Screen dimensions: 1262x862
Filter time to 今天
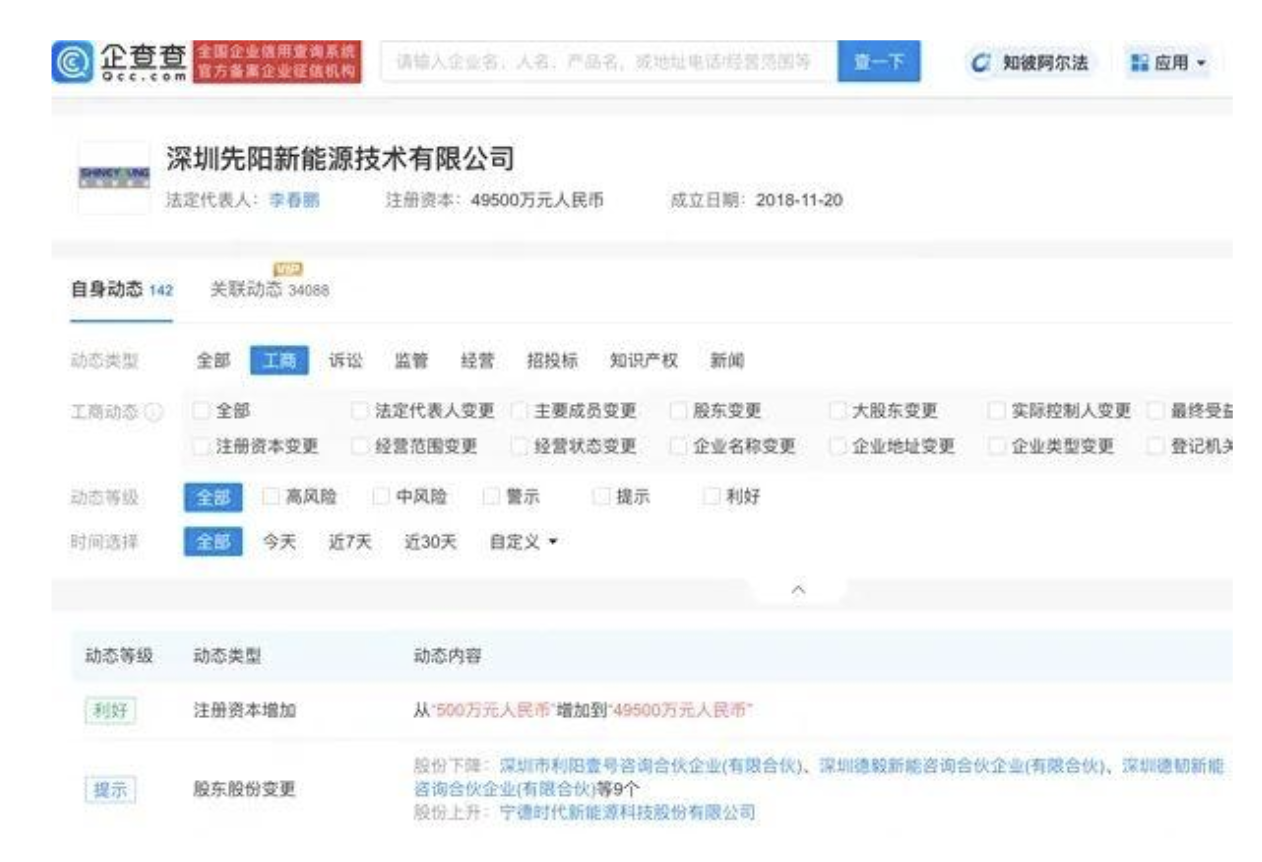(280, 542)
